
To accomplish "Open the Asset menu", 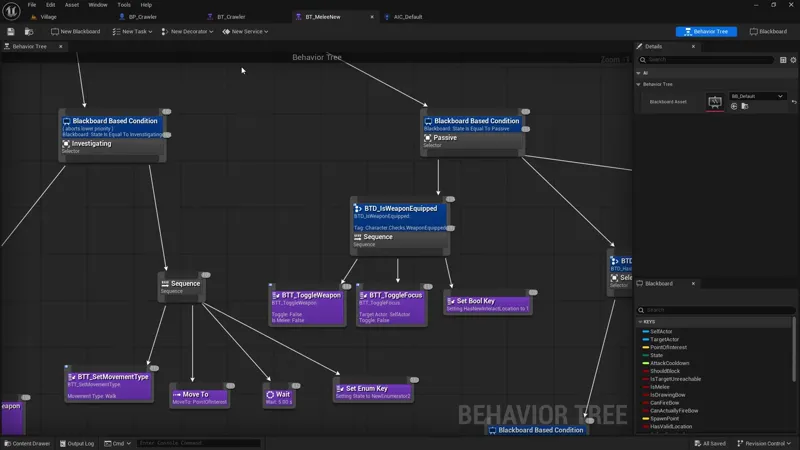I will (72, 5).
